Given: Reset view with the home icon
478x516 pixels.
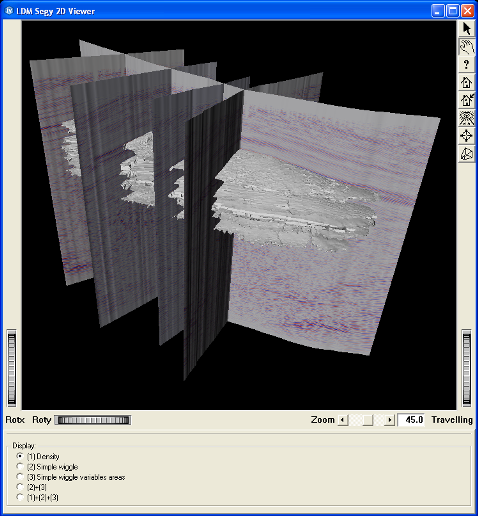Looking at the screenshot, I should [x=466, y=82].
